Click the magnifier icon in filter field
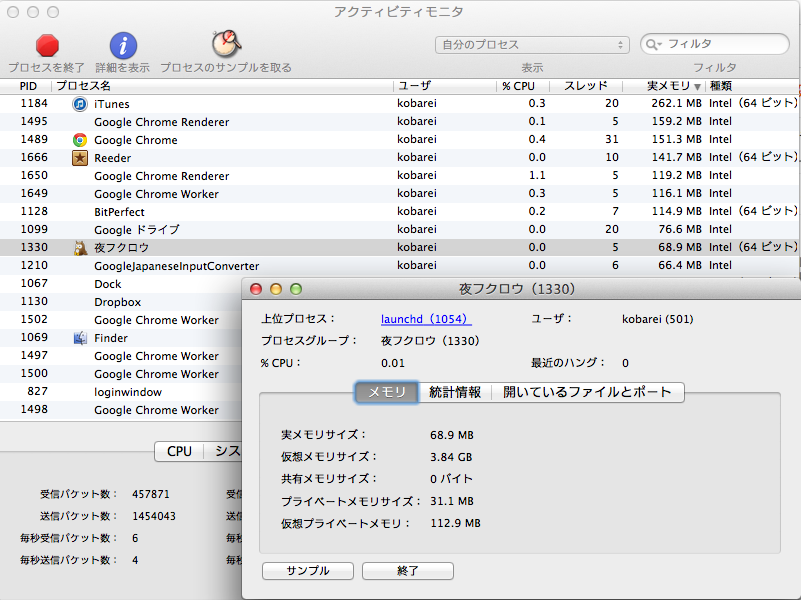Screen dimensions: 801x600 coord(654,44)
